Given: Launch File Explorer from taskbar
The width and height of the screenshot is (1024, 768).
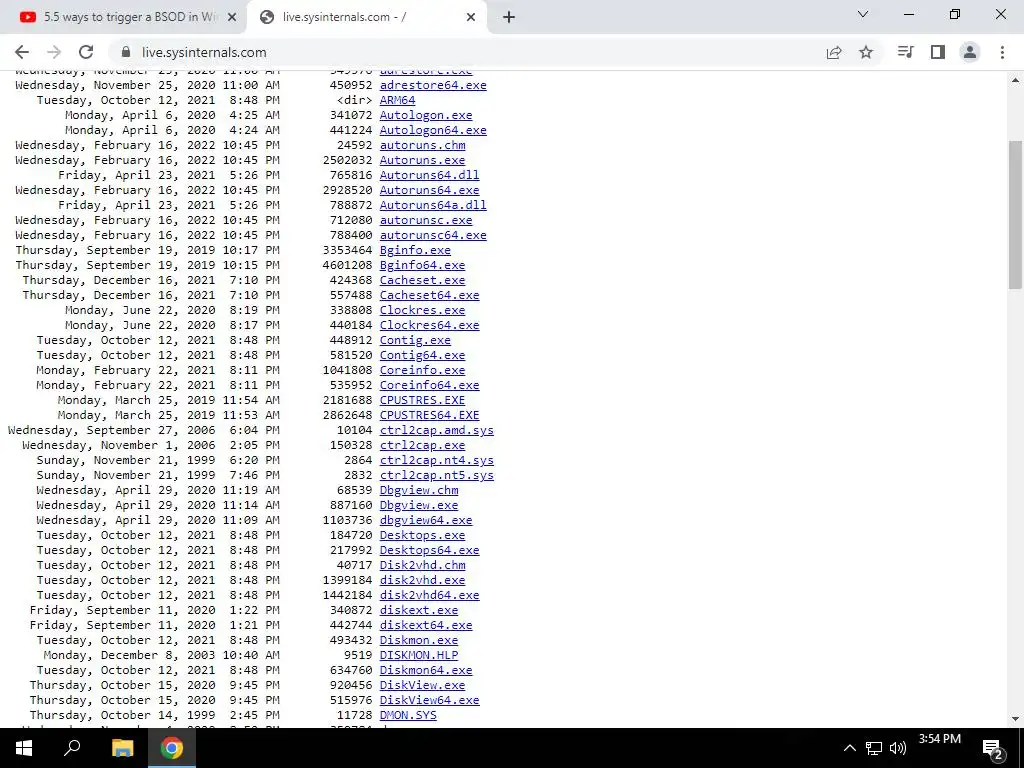Looking at the screenshot, I should [122, 748].
